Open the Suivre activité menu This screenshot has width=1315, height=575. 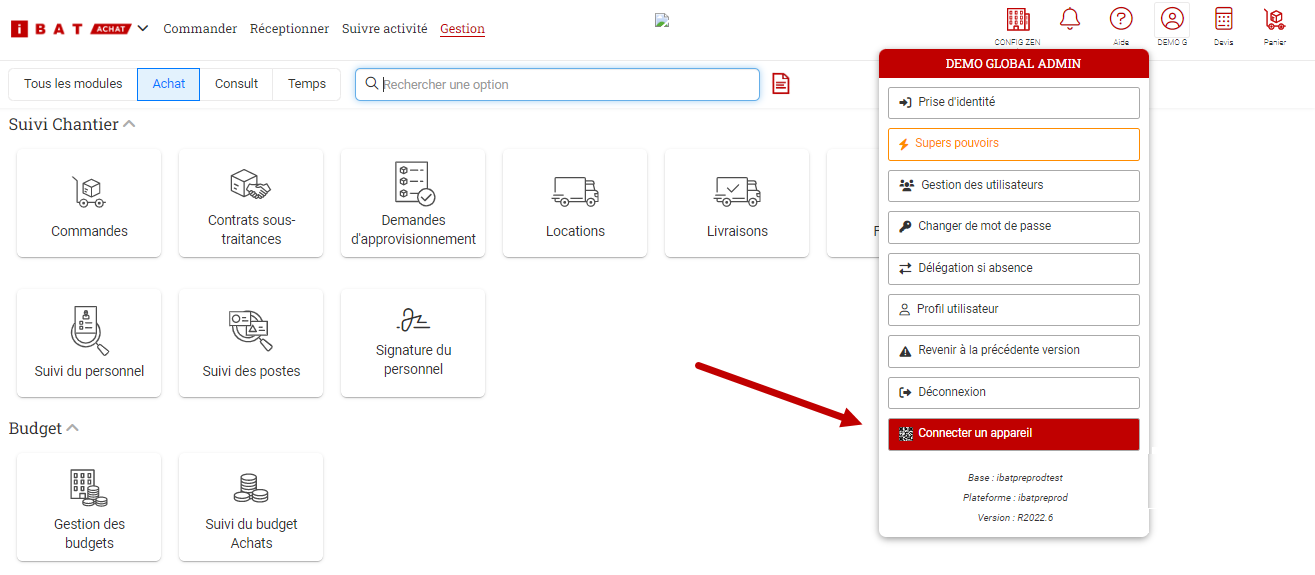384,29
